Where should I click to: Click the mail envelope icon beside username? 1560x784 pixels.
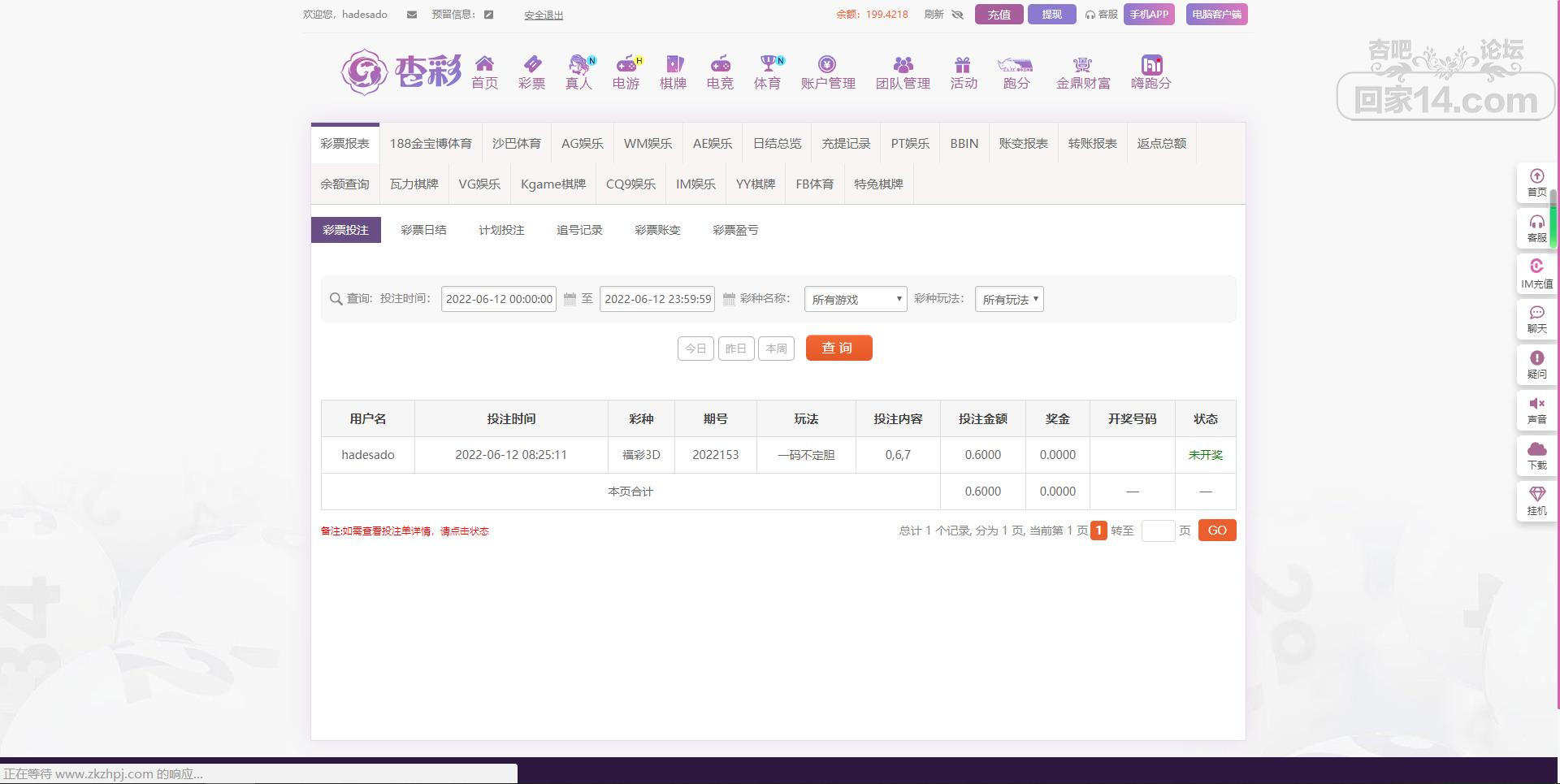412,15
